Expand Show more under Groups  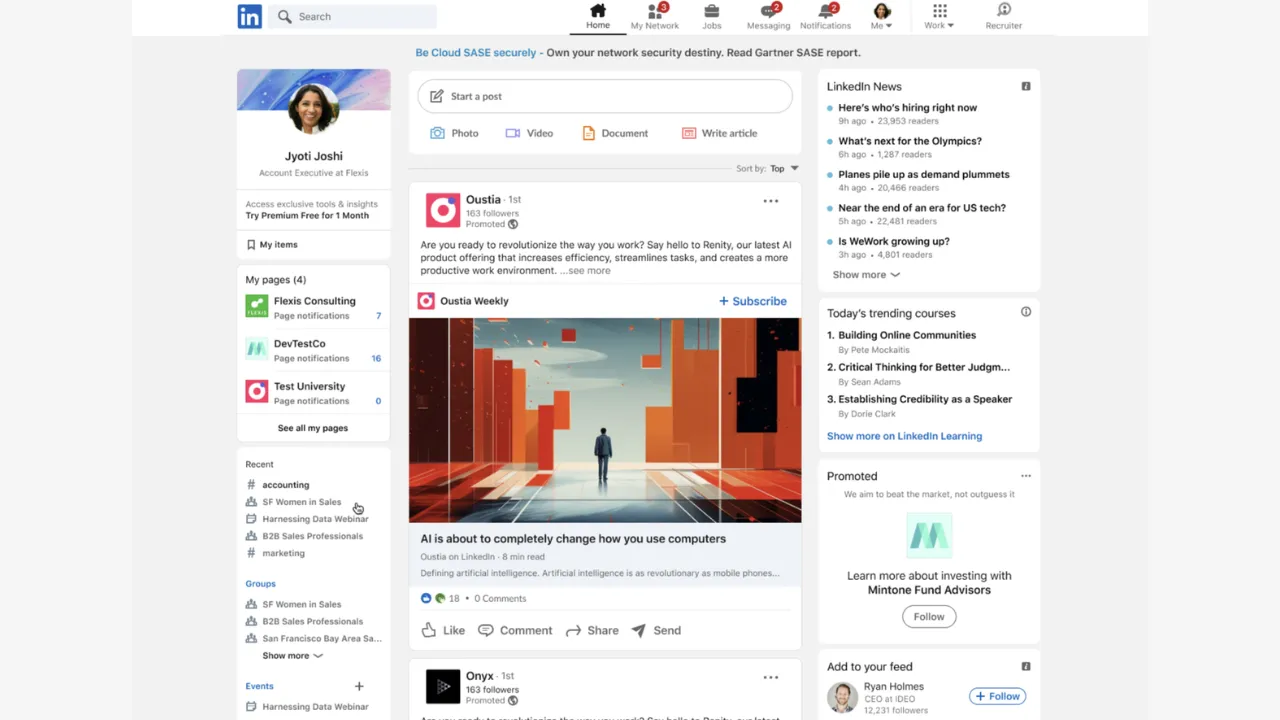[x=292, y=656]
